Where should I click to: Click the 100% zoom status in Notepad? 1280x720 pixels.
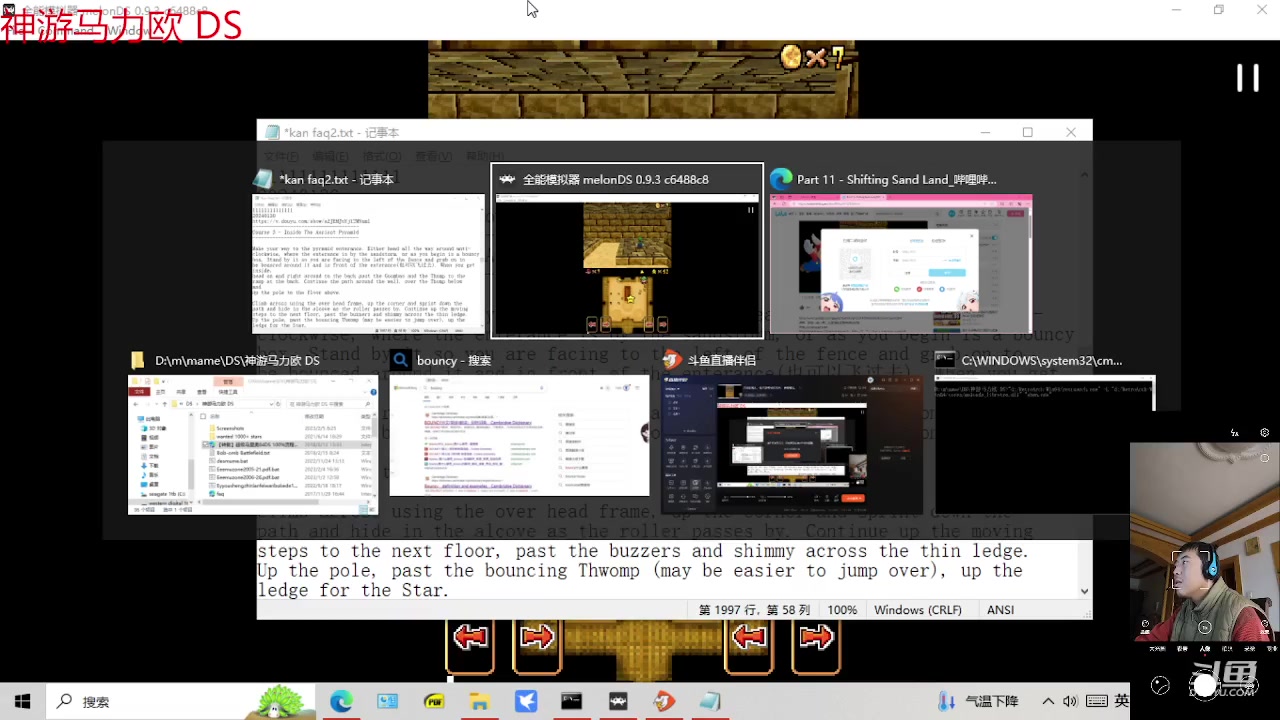coord(842,610)
